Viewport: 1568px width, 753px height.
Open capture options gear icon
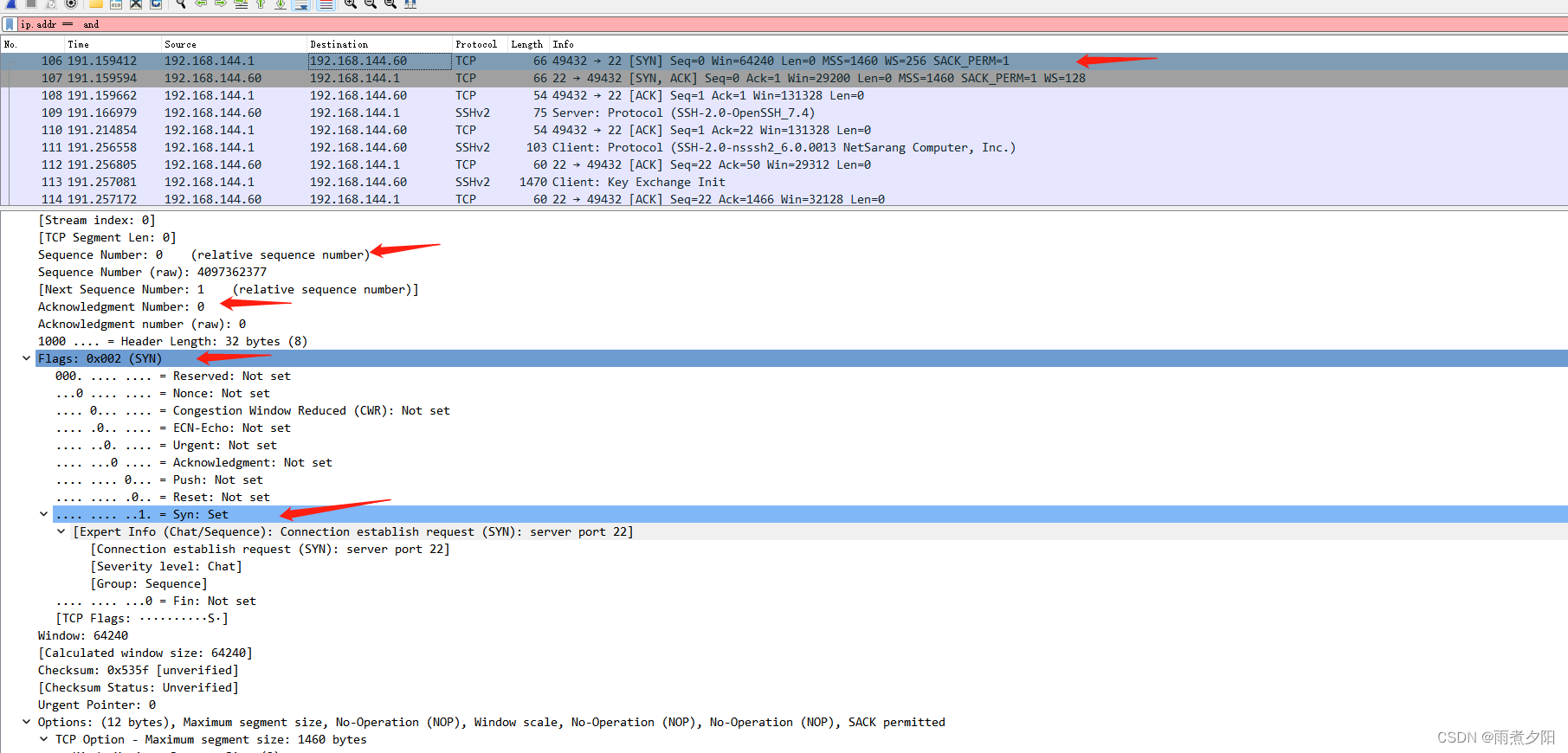click(71, 3)
